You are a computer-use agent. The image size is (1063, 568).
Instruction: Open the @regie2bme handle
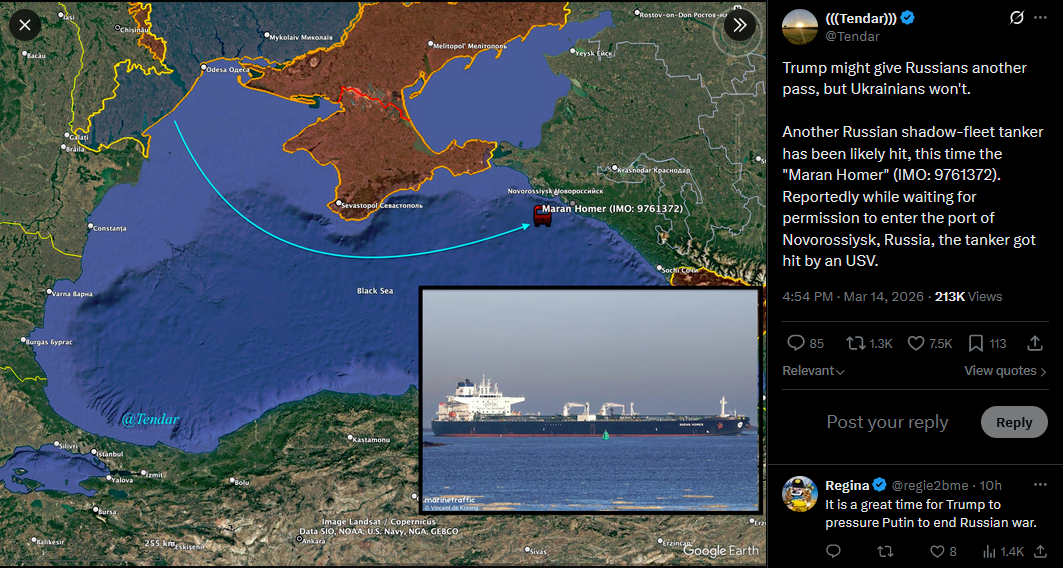929,485
